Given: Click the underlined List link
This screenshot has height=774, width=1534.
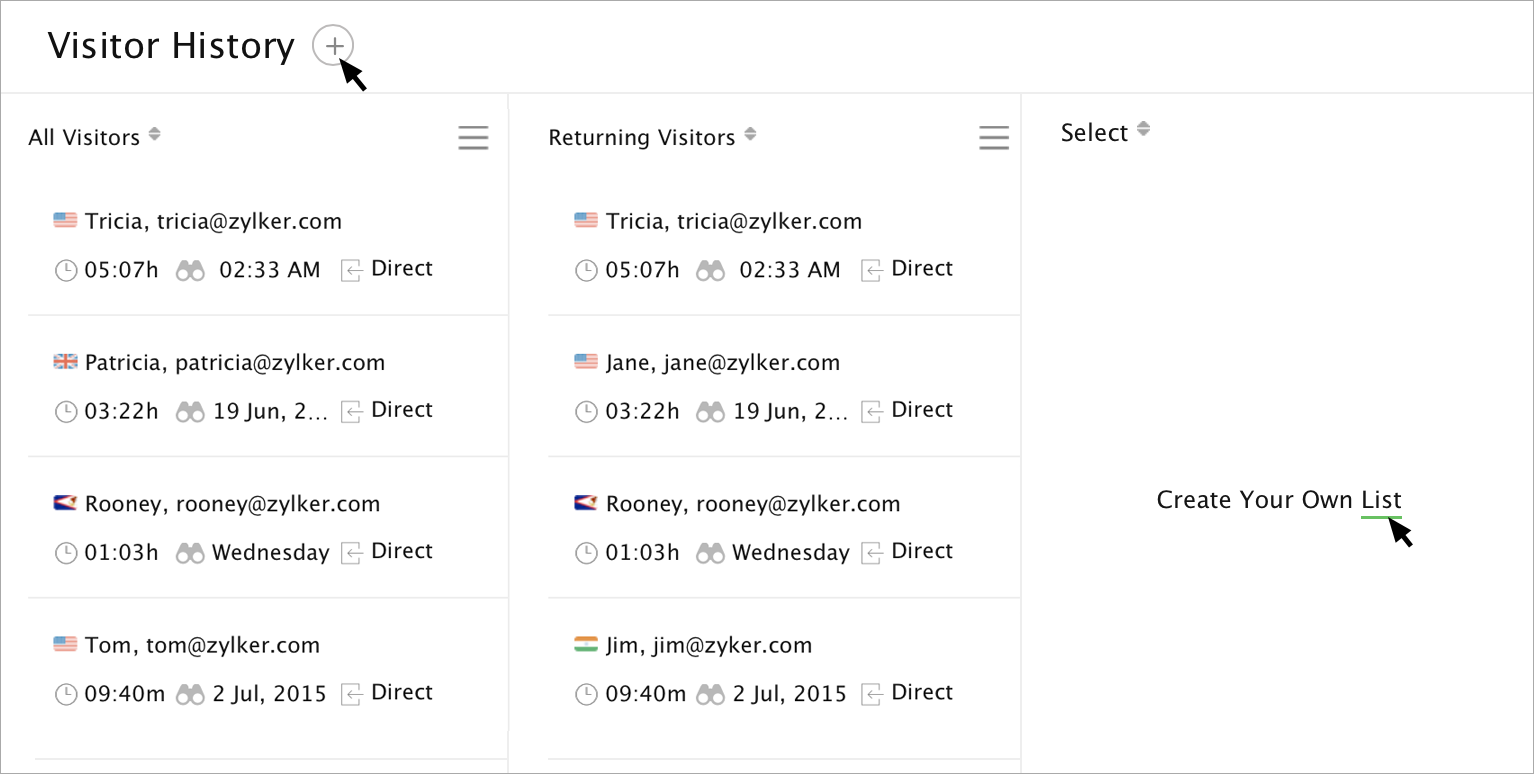Looking at the screenshot, I should (1381, 500).
